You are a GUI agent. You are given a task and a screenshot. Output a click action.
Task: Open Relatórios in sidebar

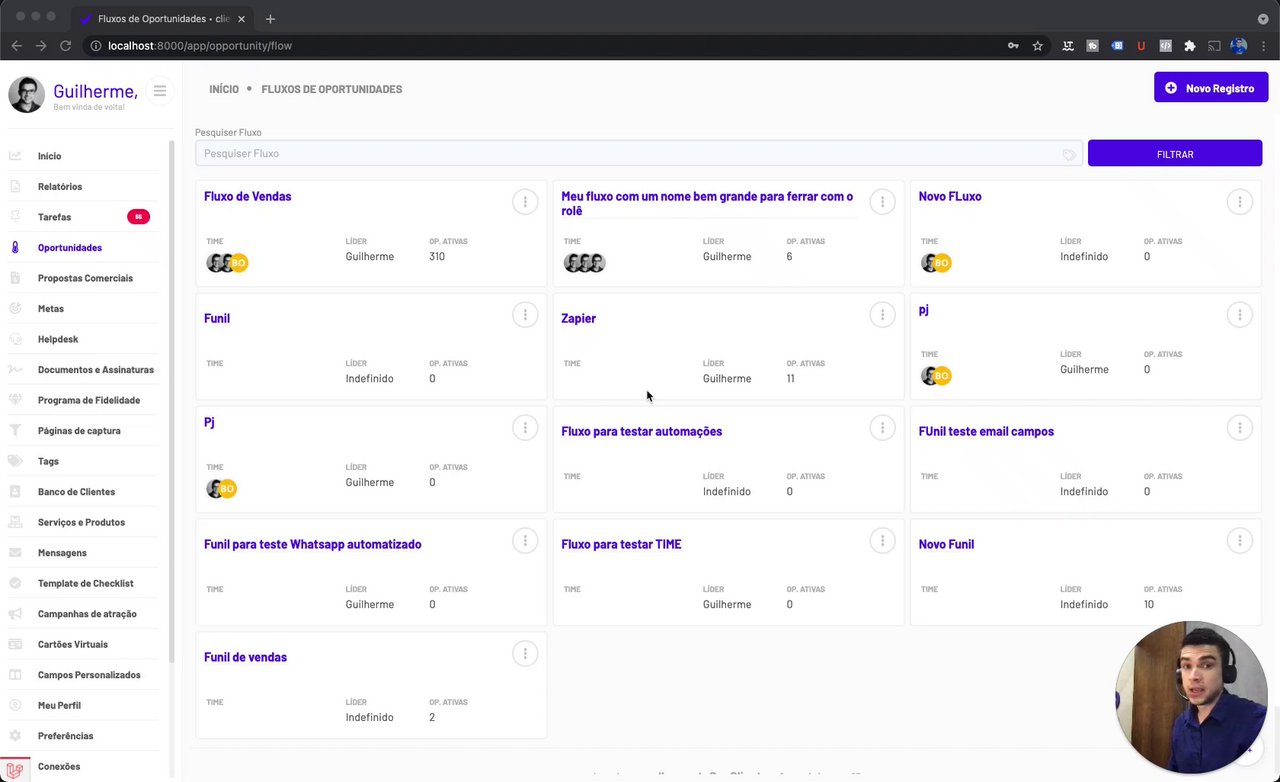[60, 187]
